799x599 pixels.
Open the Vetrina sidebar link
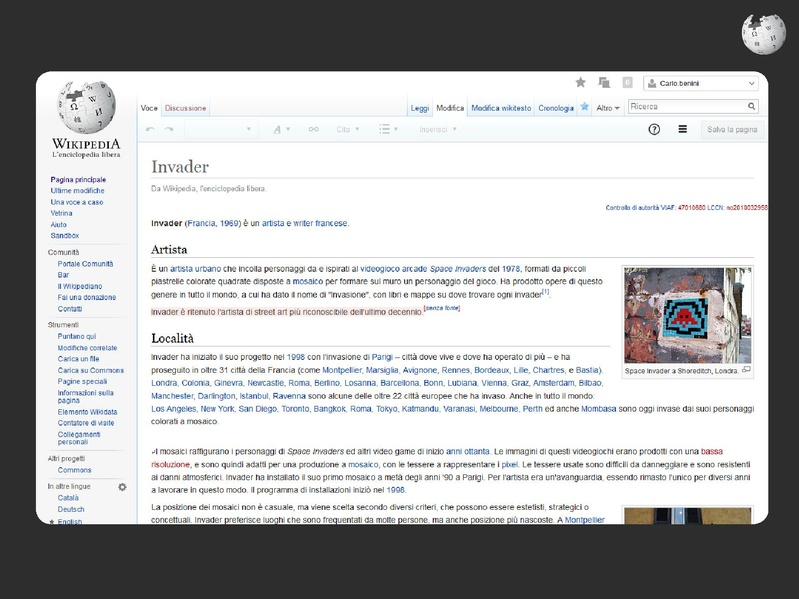tap(61, 213)
